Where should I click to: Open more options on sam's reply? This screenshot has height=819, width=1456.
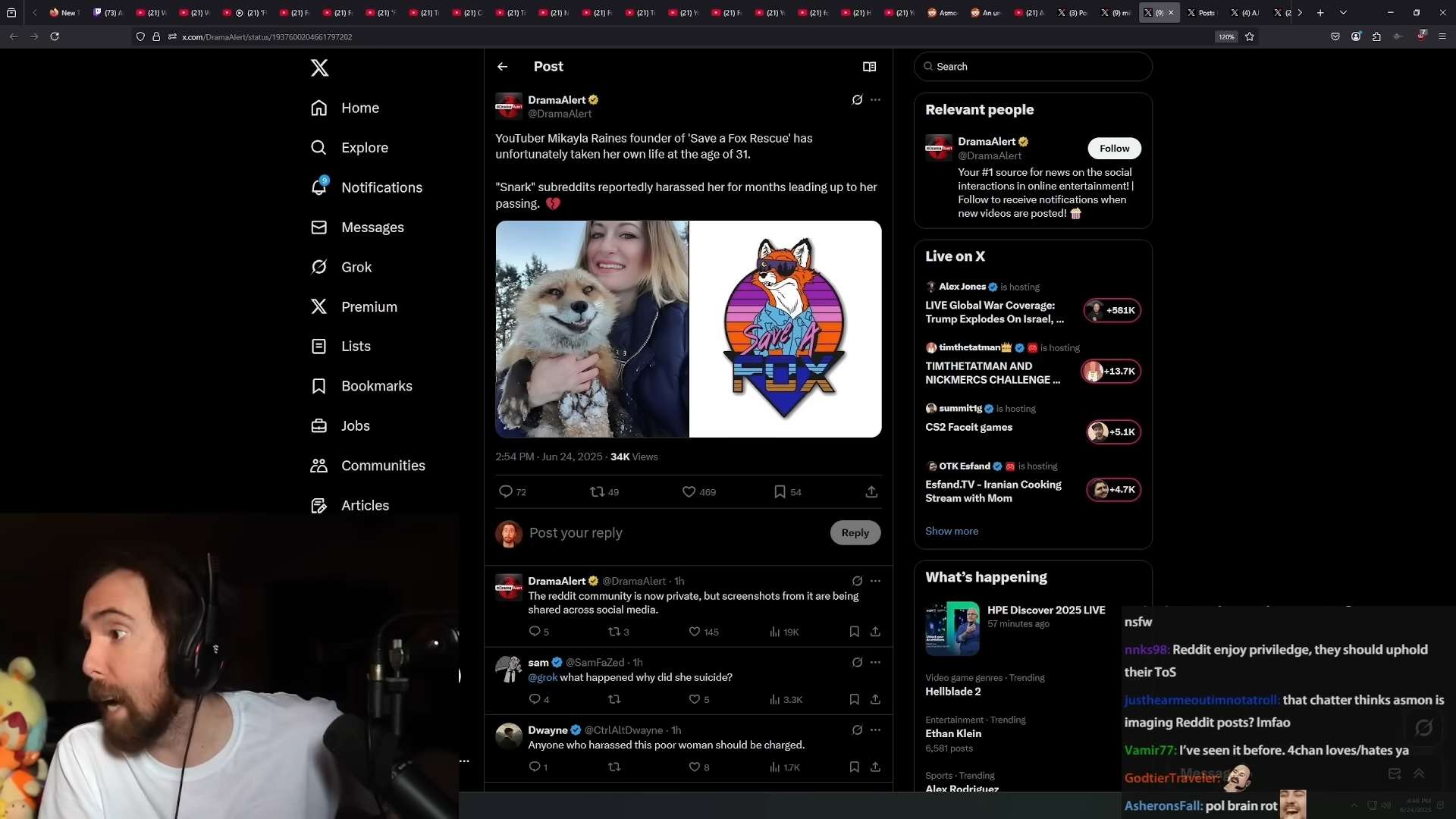(x=875, y=662)
